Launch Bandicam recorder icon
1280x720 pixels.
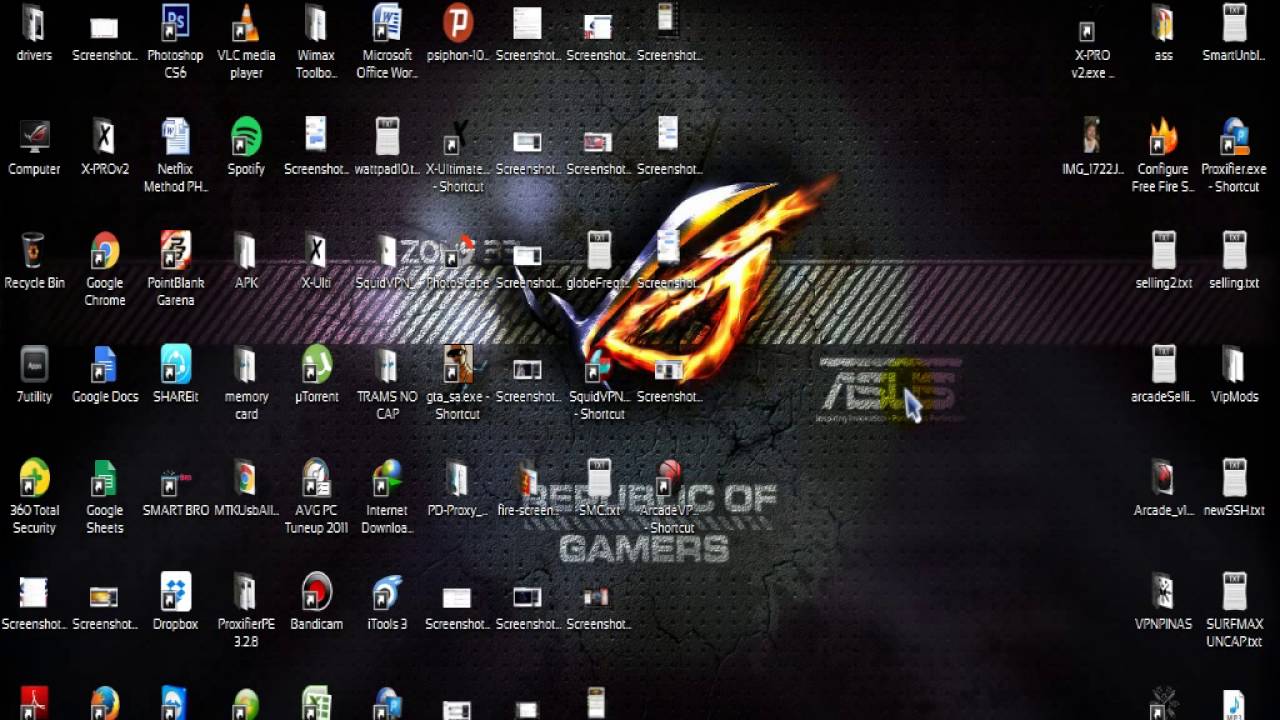click(x=316, y=592)
